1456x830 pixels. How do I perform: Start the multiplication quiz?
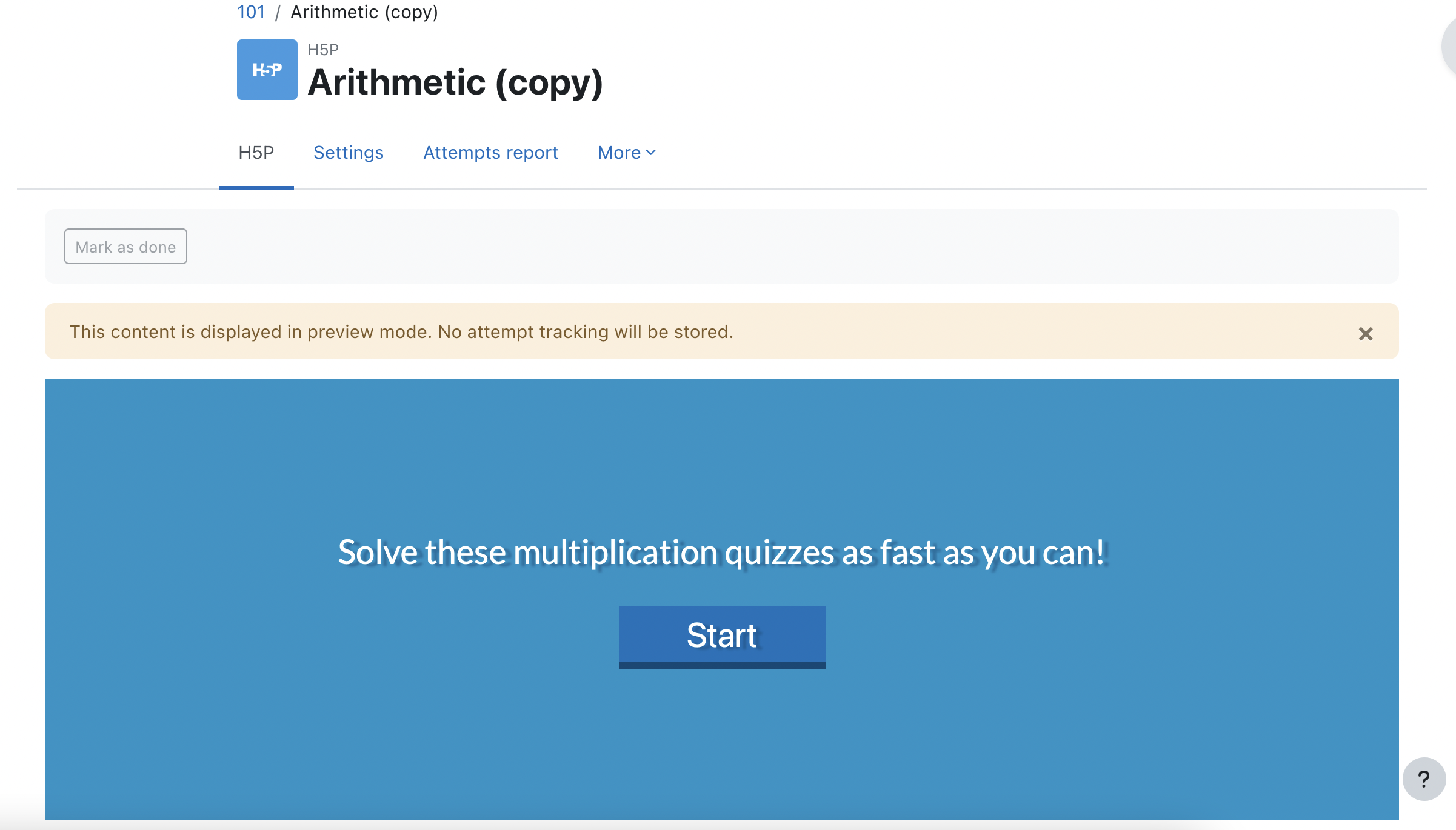coord(722,636)
